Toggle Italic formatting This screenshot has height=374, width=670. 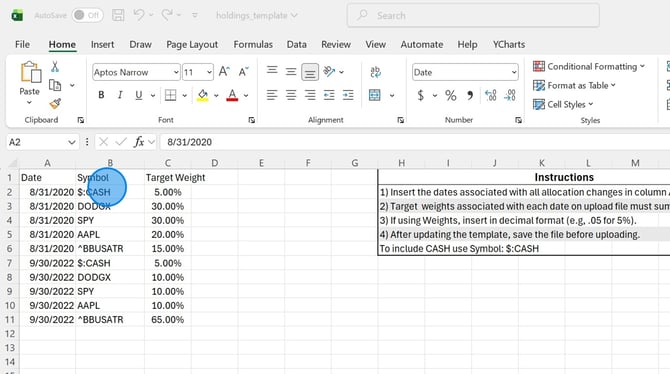[120, 95]
